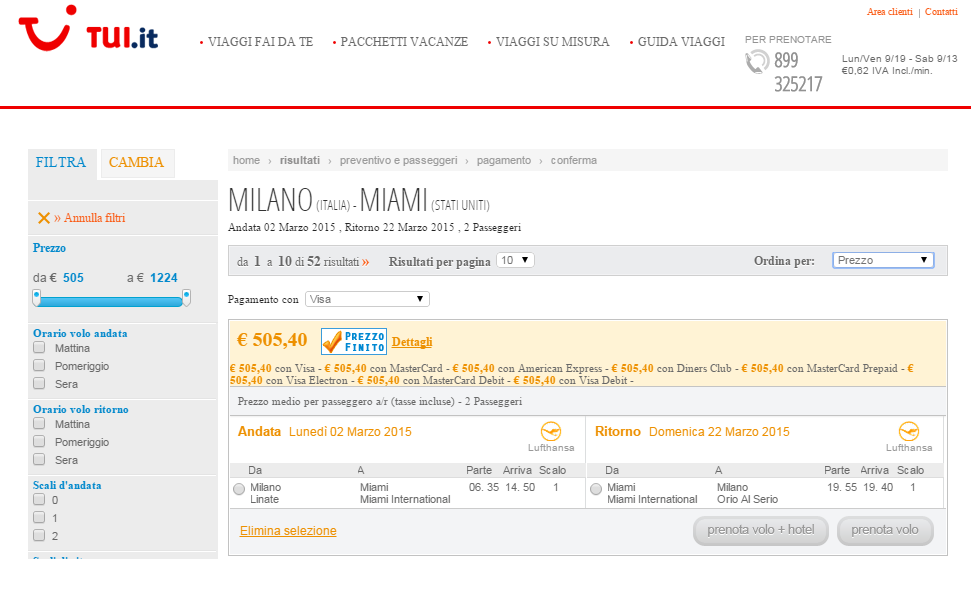Click the prenota volo button

tap(885, 531)
